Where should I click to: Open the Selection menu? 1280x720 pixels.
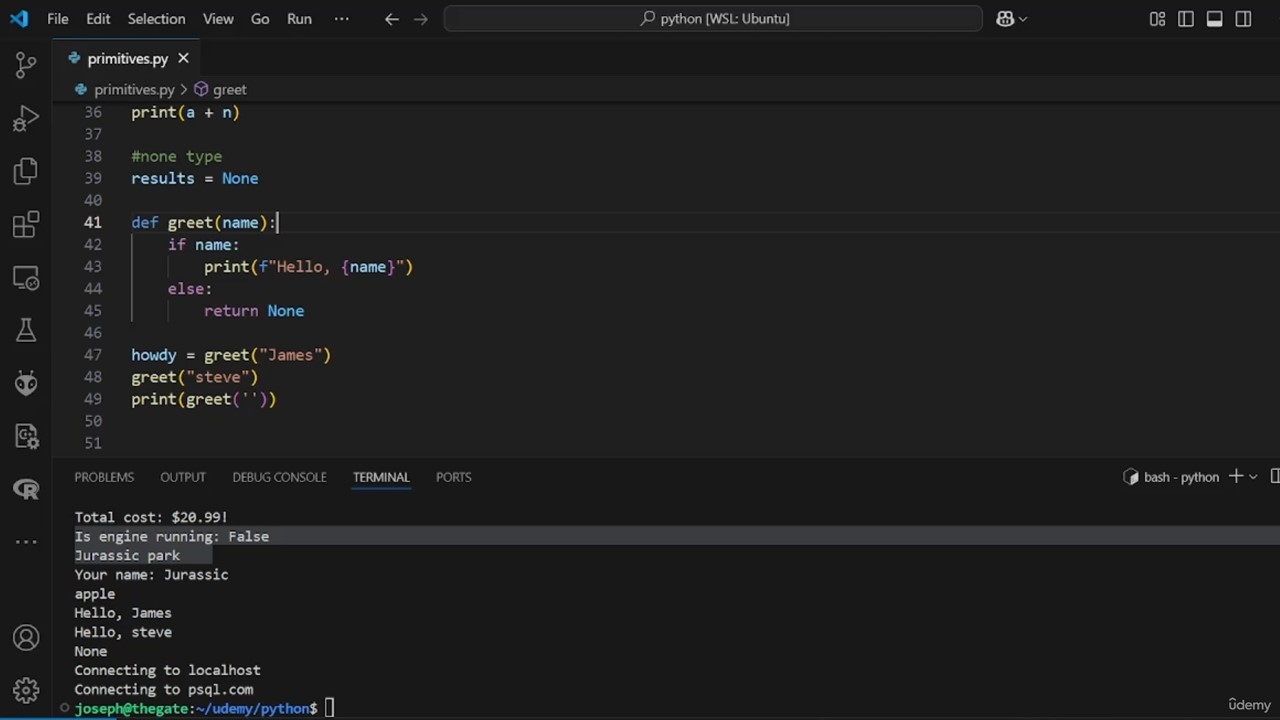[x=156, y=18]
